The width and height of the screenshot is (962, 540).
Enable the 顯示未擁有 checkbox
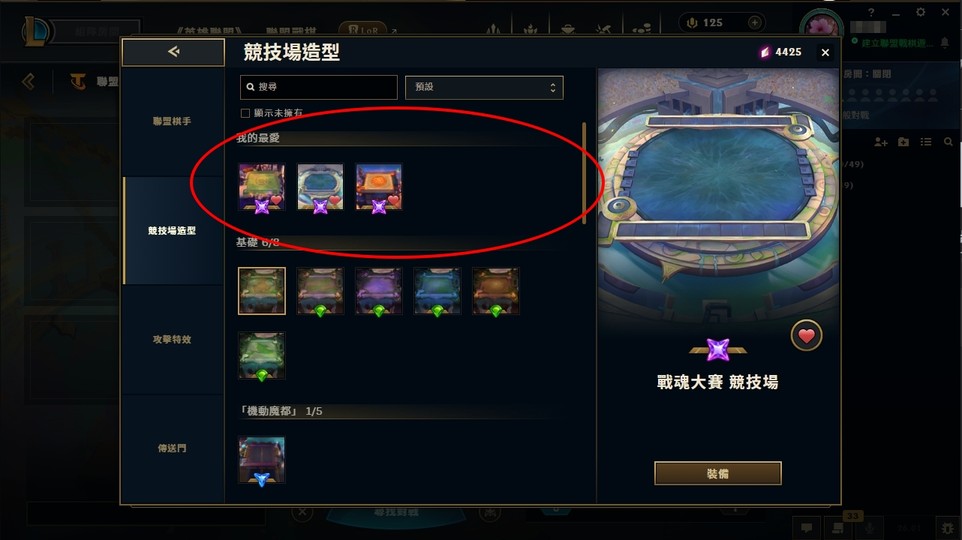tap(245, 113)
